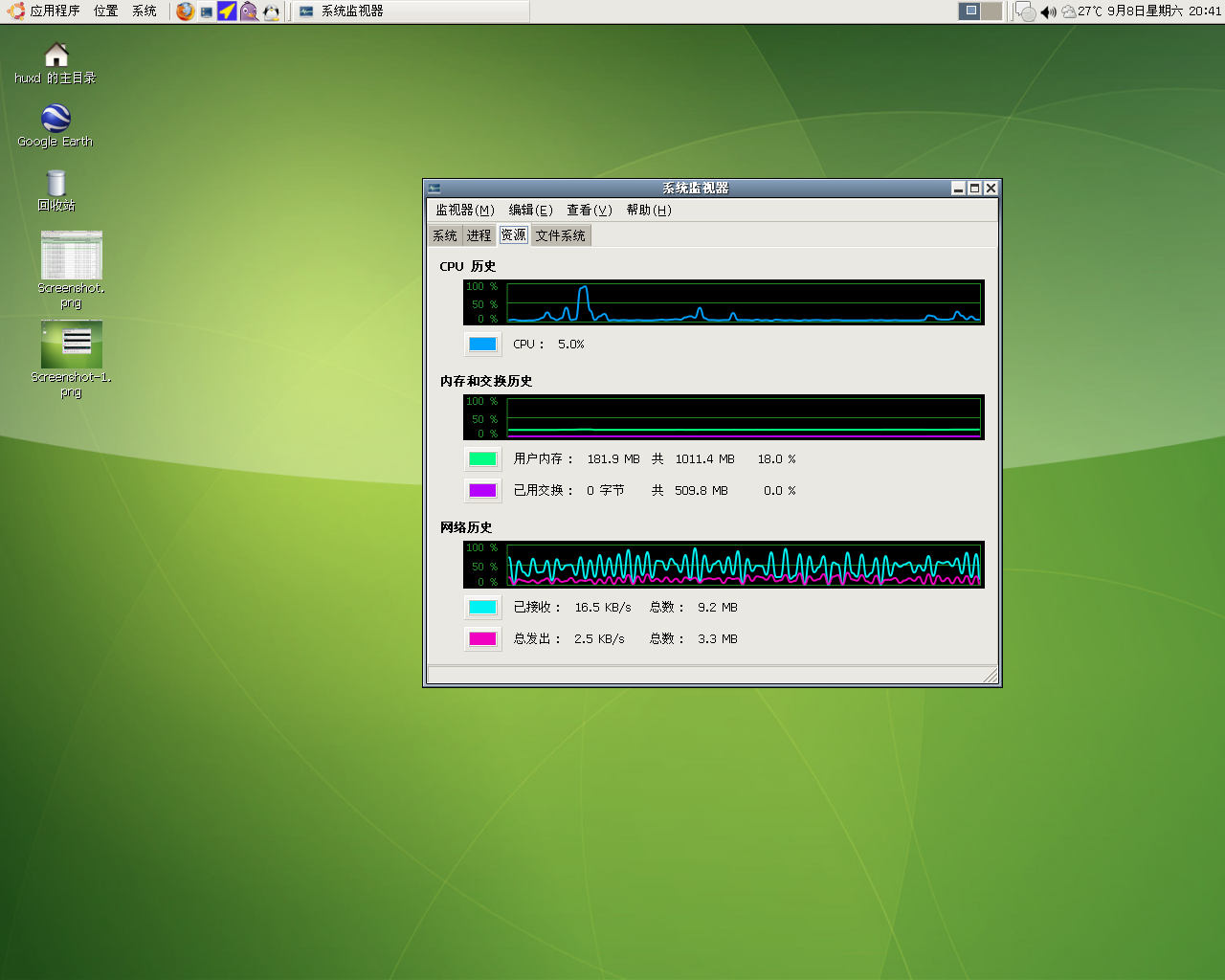1225x980 pixels.
Task: Open the 查看(V) menu
Action: [x=589, y=210]
